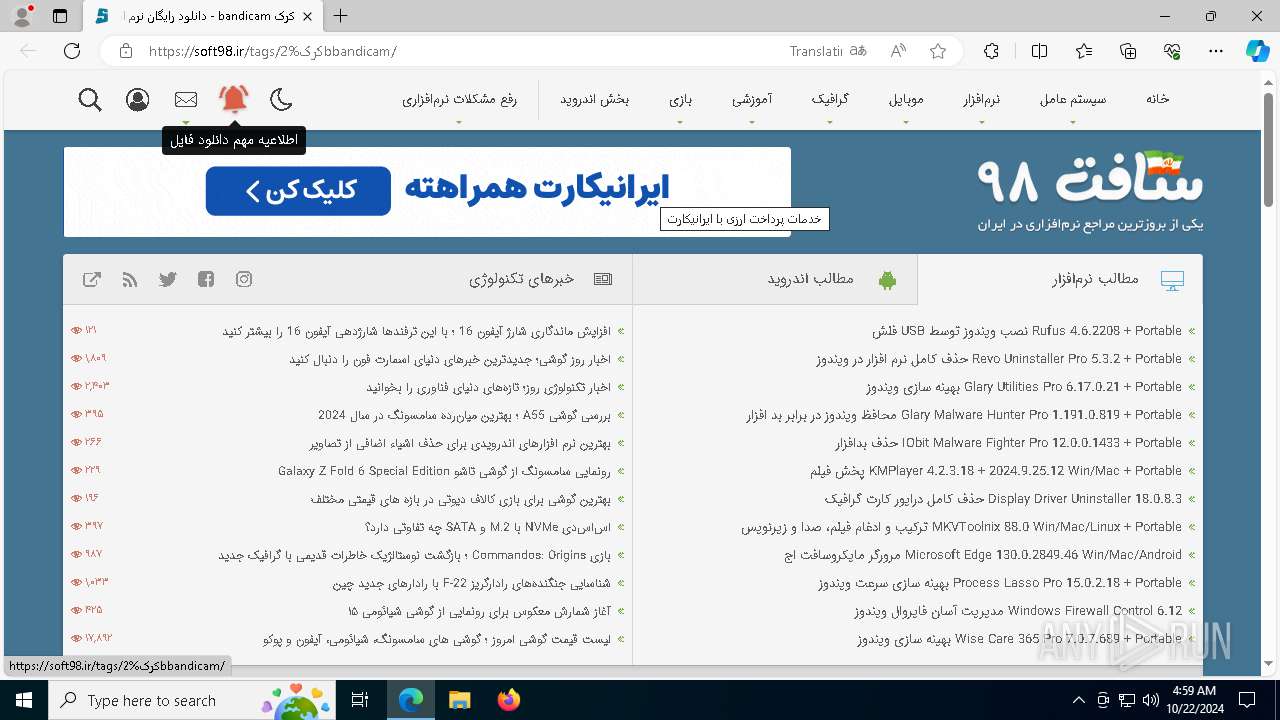Open KMPlayer 4.2.3.18 link
Image resolution: width=1280 pixels, height=720 pixels.
(995, 471)
